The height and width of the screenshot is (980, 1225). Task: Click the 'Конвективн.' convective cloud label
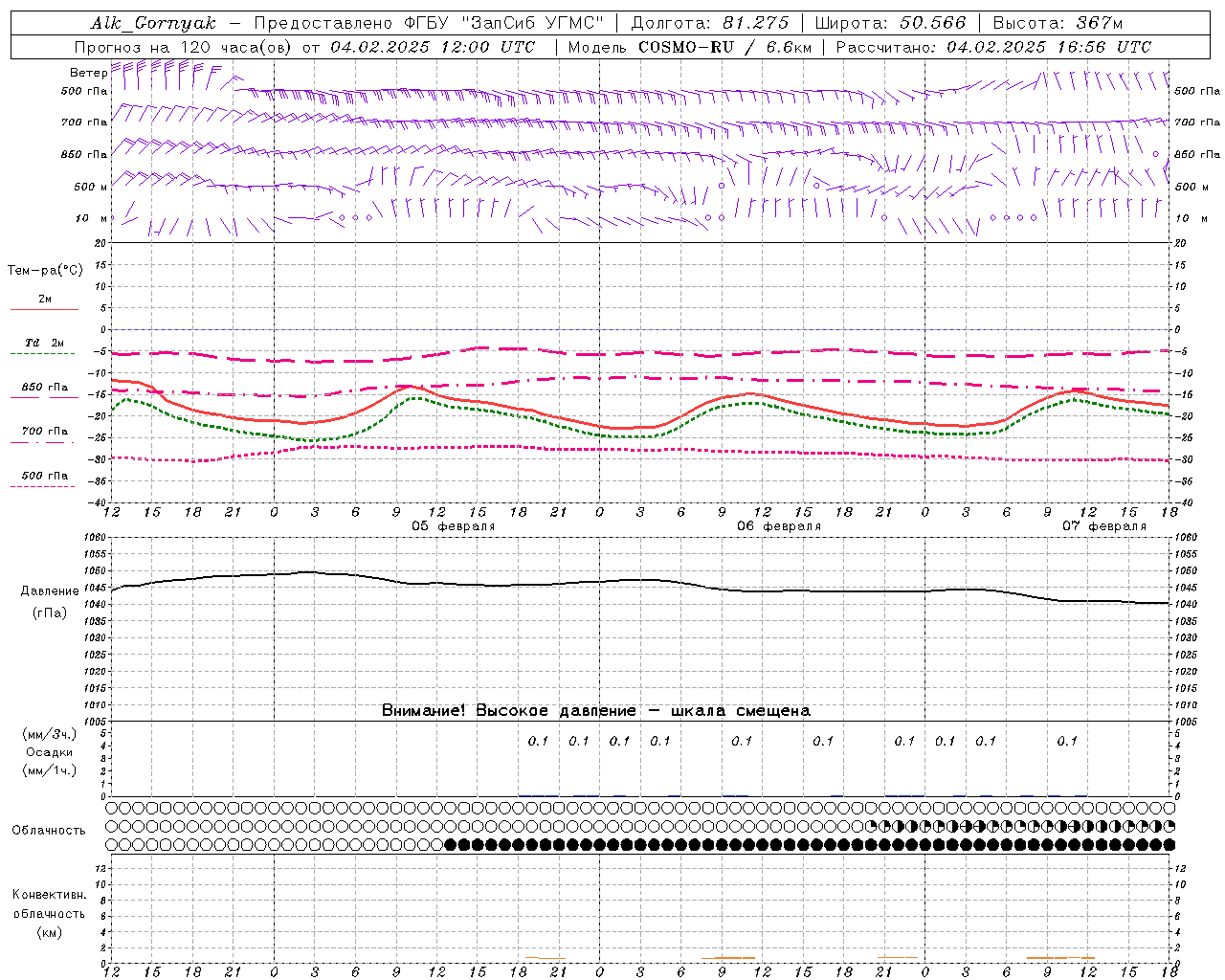(49, 895)
